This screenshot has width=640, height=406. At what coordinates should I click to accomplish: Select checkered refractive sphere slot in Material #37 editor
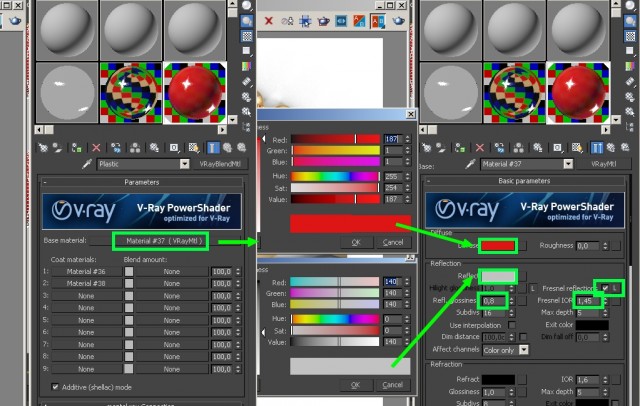(x=514, y=92)
